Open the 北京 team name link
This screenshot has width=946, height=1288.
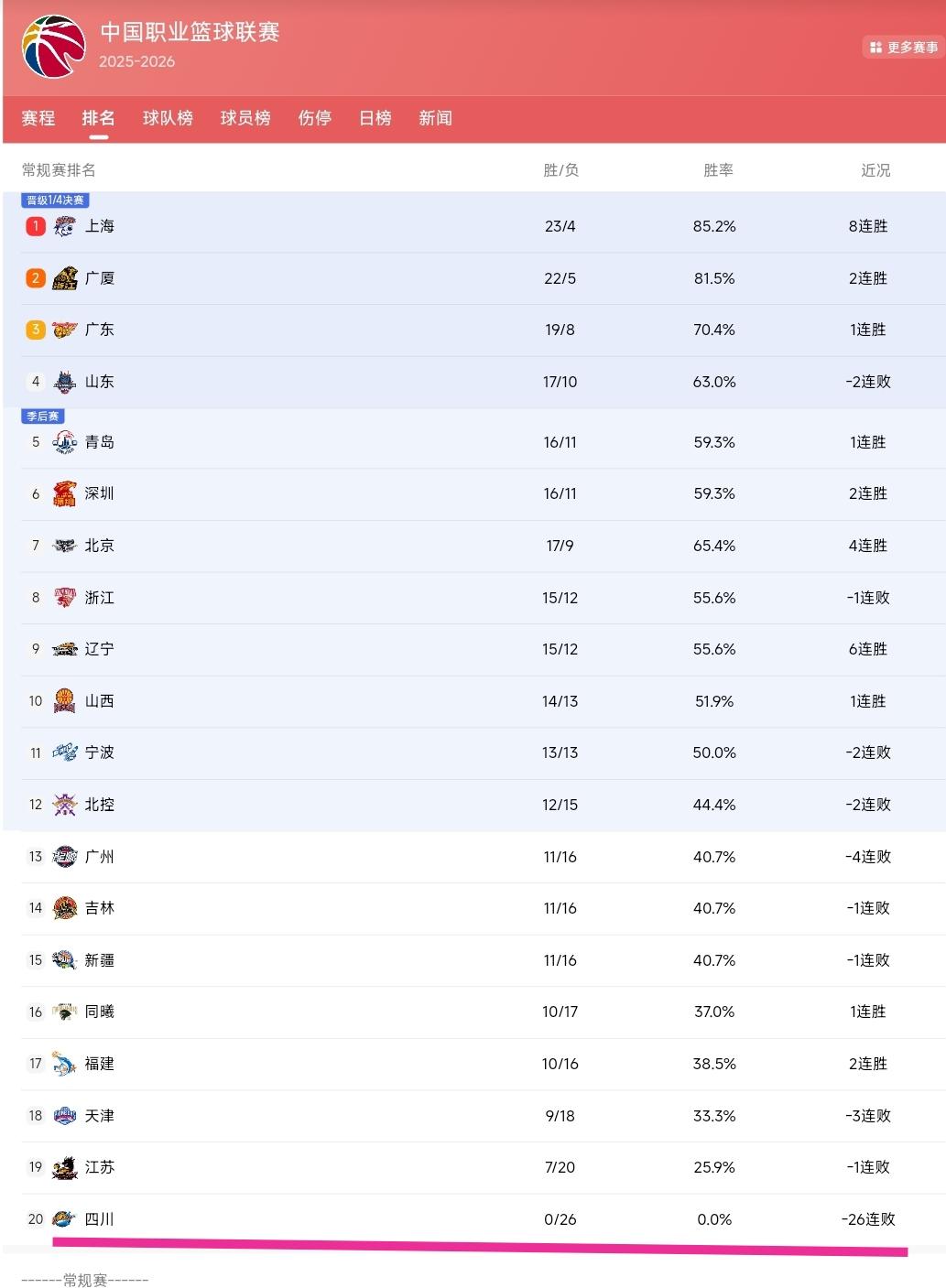point(99,546)
